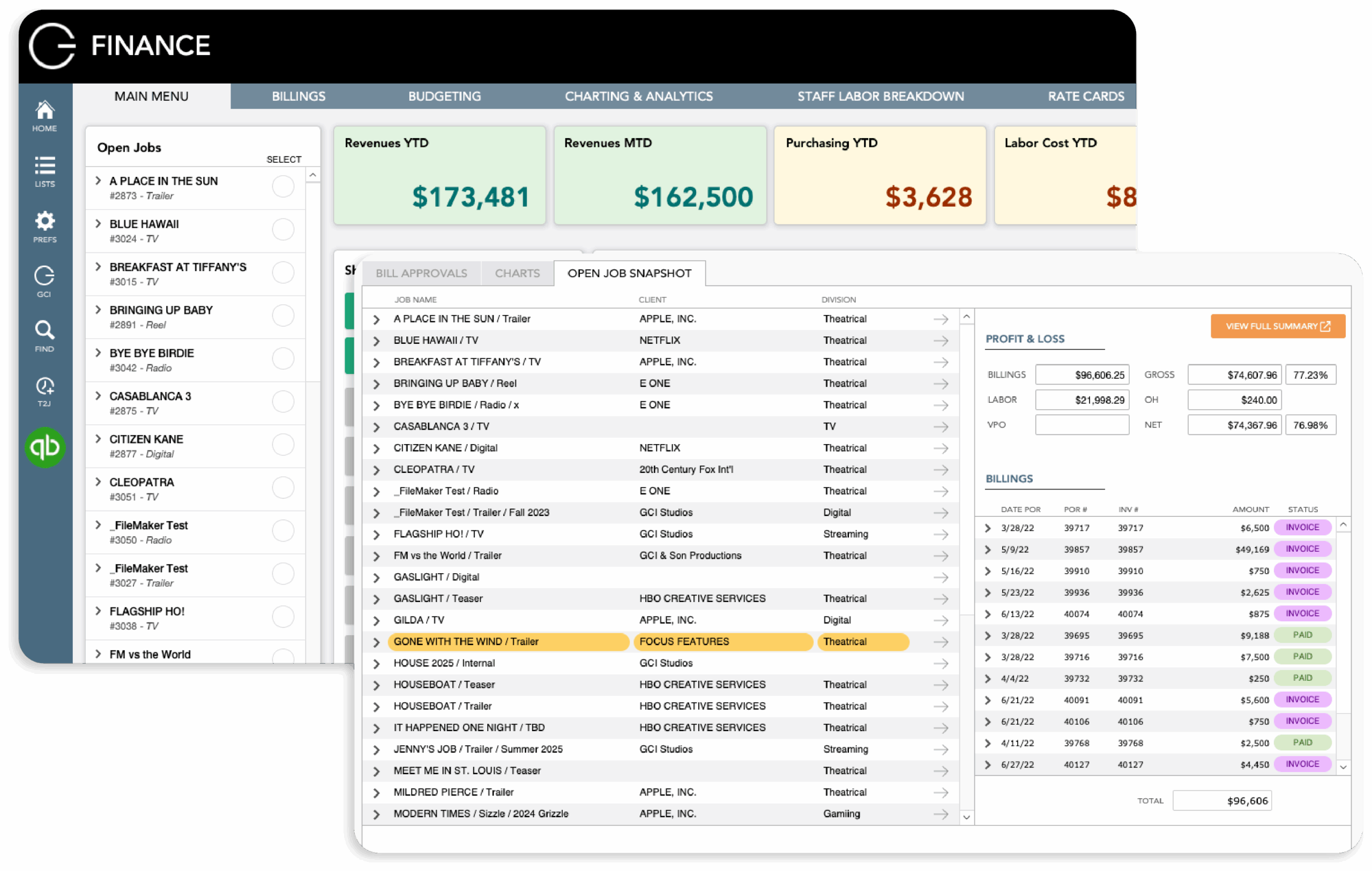The image size is (1372, 871).
Task: Open arrow for MODERN TIMES / Sizzle row
Action: pos(941,814)
